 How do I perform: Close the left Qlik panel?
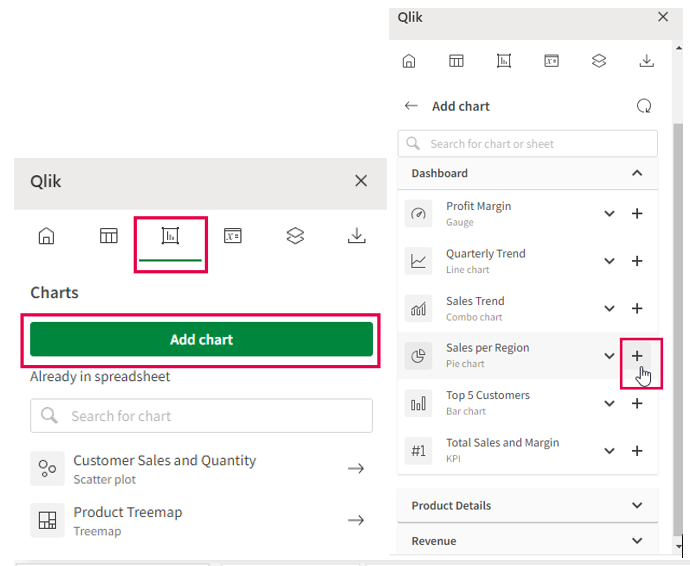click(x=361, y=181)
